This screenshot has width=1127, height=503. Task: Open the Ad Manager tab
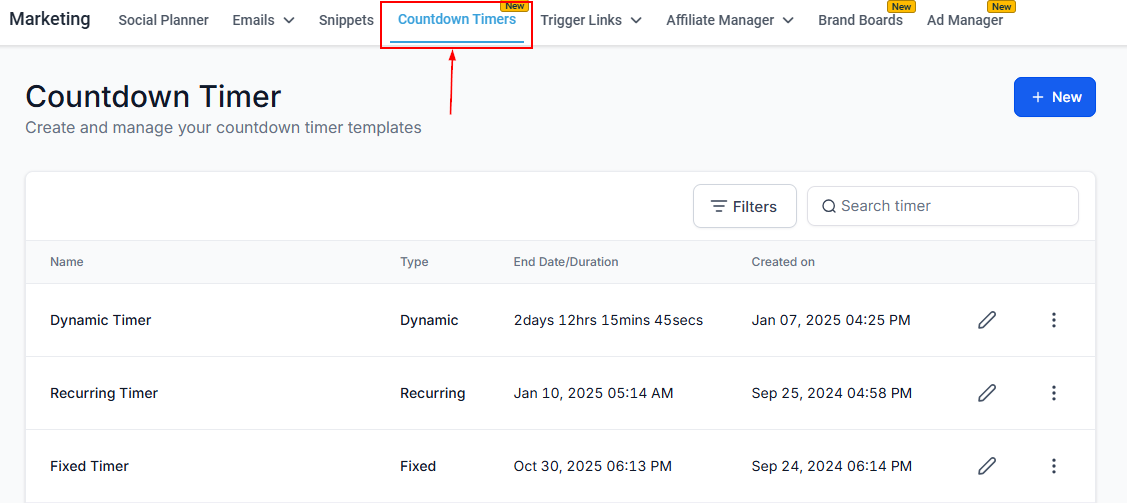pyautogui.click(x=964, y=20)
